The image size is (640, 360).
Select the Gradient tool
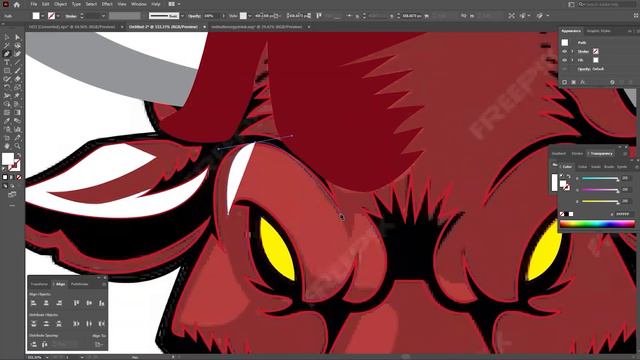coord(18,112)
